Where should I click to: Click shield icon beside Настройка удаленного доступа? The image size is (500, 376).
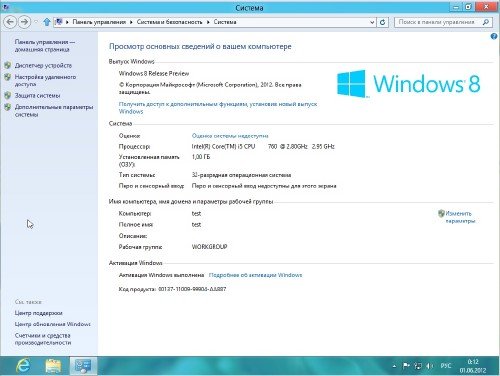click(x=8, y=77)
